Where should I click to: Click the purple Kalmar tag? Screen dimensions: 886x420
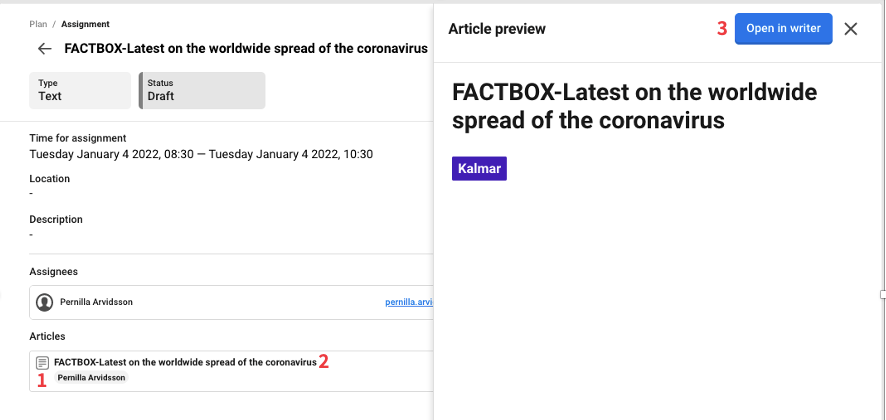tap(479, 168)
